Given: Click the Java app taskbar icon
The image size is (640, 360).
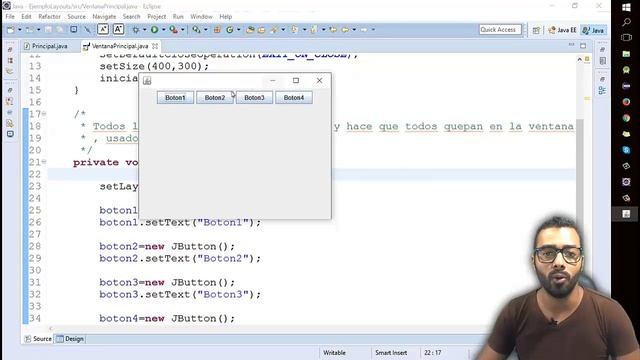Looking at the screenshot, I should pyautogui.click(x=626, y=214).
